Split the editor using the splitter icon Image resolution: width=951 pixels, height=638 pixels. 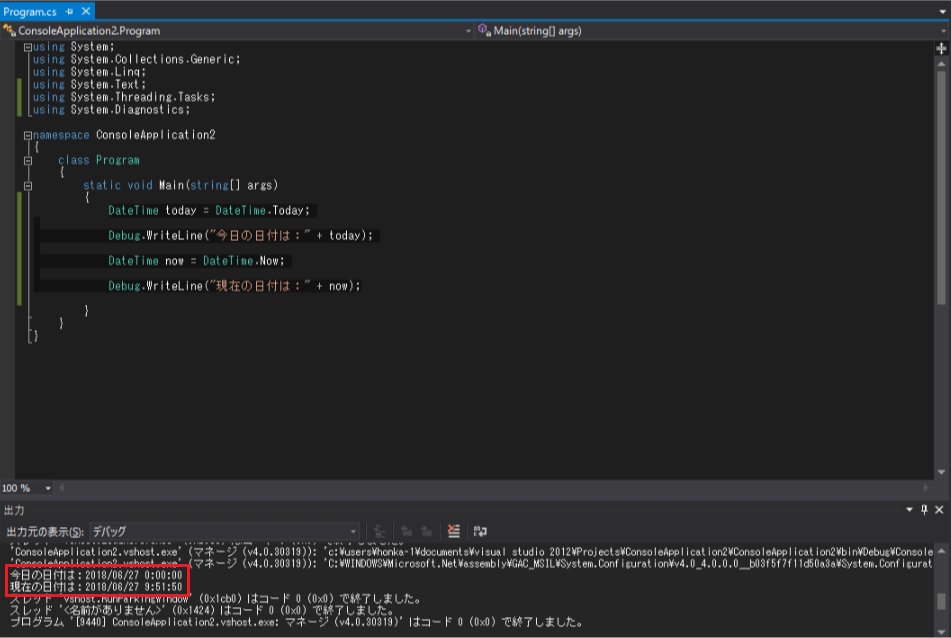pyautogui.click(x=941, y=46)
